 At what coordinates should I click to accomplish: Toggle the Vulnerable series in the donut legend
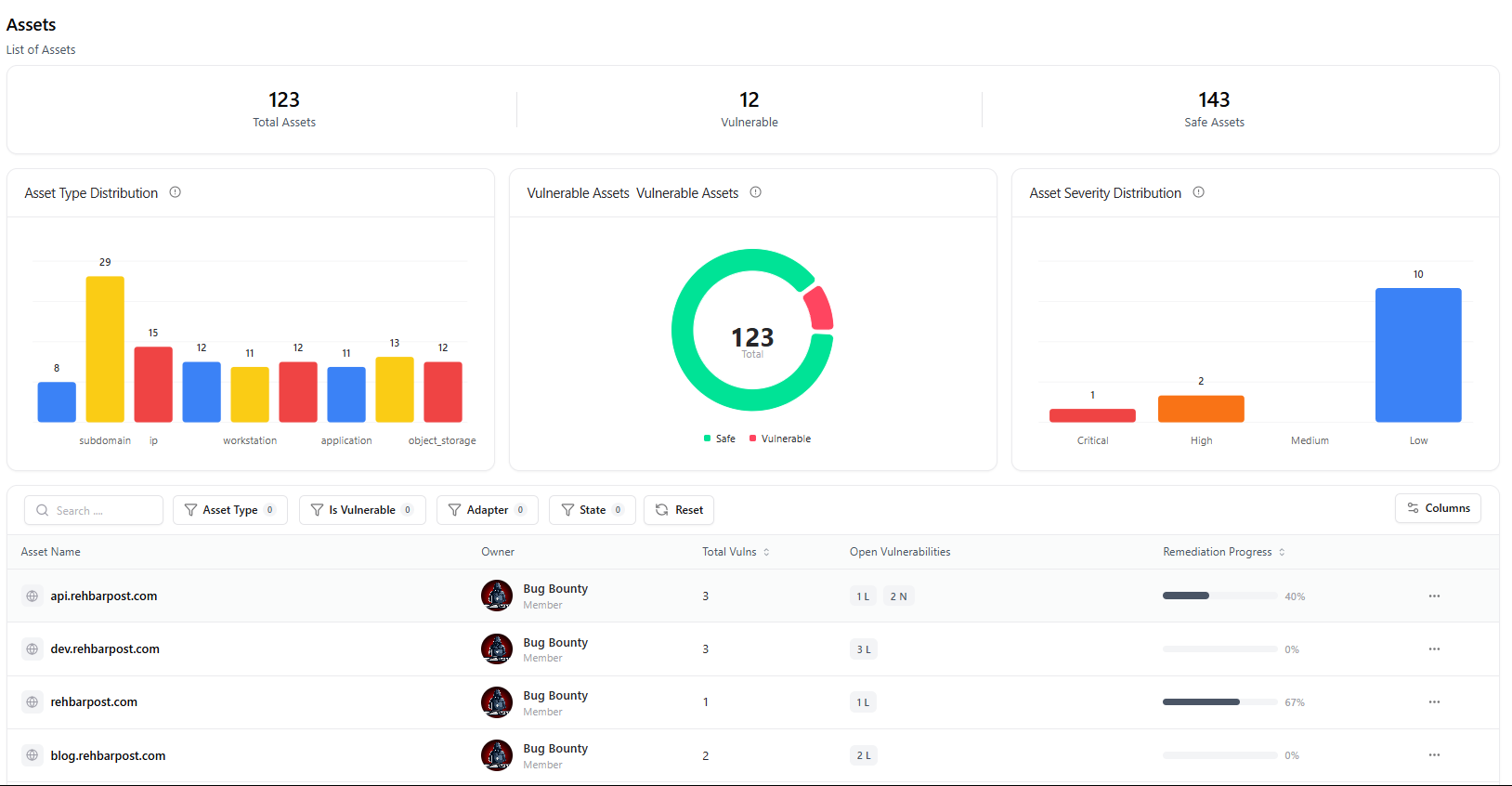point(780,439)
